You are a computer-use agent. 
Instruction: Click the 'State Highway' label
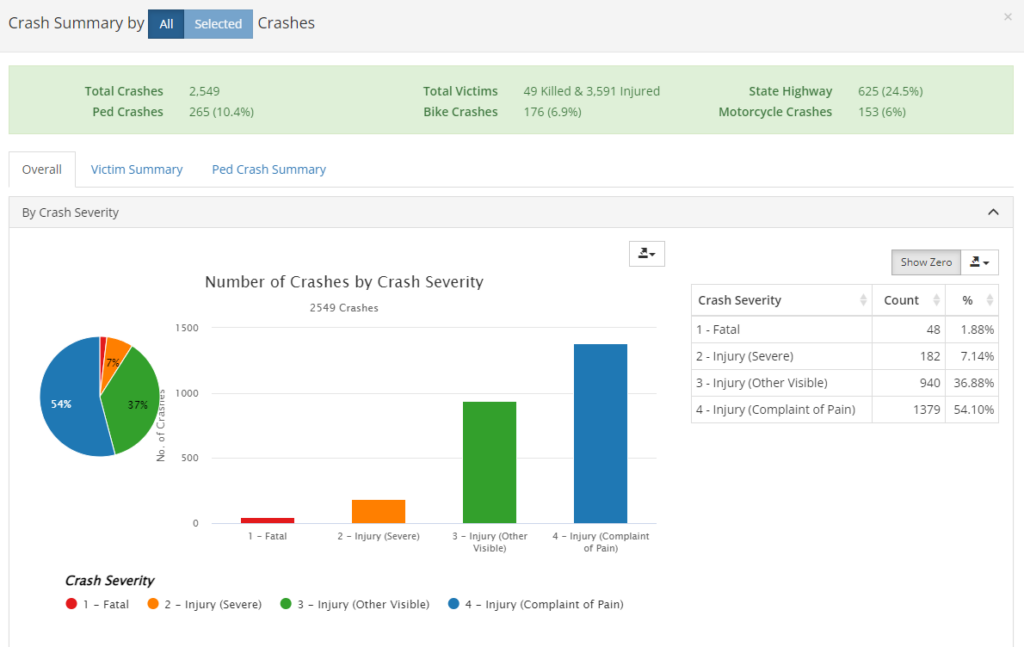(x=790, y=91)
